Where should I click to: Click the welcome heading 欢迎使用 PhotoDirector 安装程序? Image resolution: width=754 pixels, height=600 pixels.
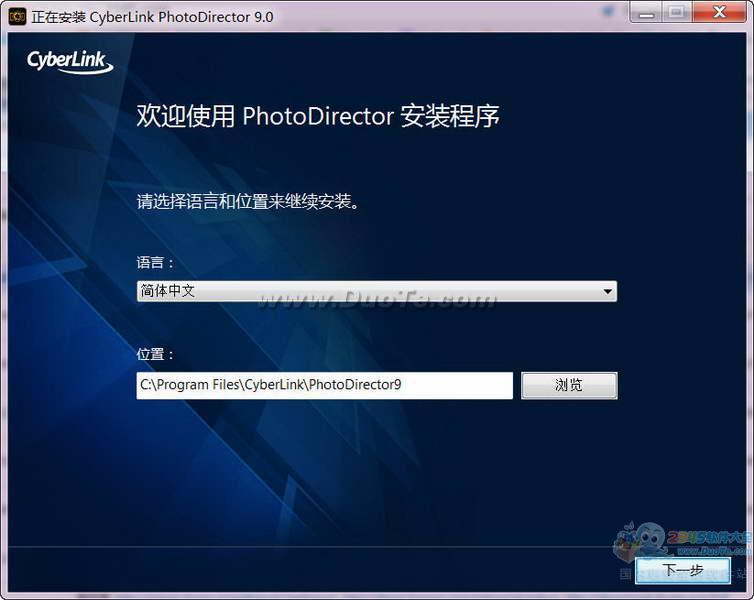point(318,116)
